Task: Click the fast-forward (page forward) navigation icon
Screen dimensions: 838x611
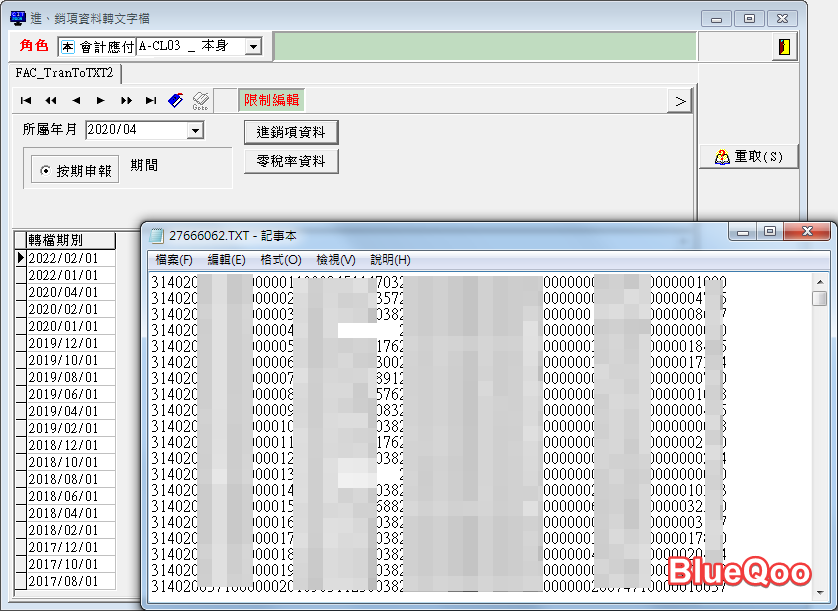Action: (126, 100)
